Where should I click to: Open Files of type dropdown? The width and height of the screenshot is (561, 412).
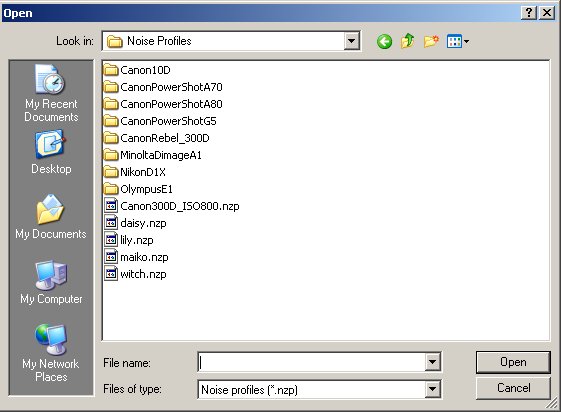click(432, 389)
